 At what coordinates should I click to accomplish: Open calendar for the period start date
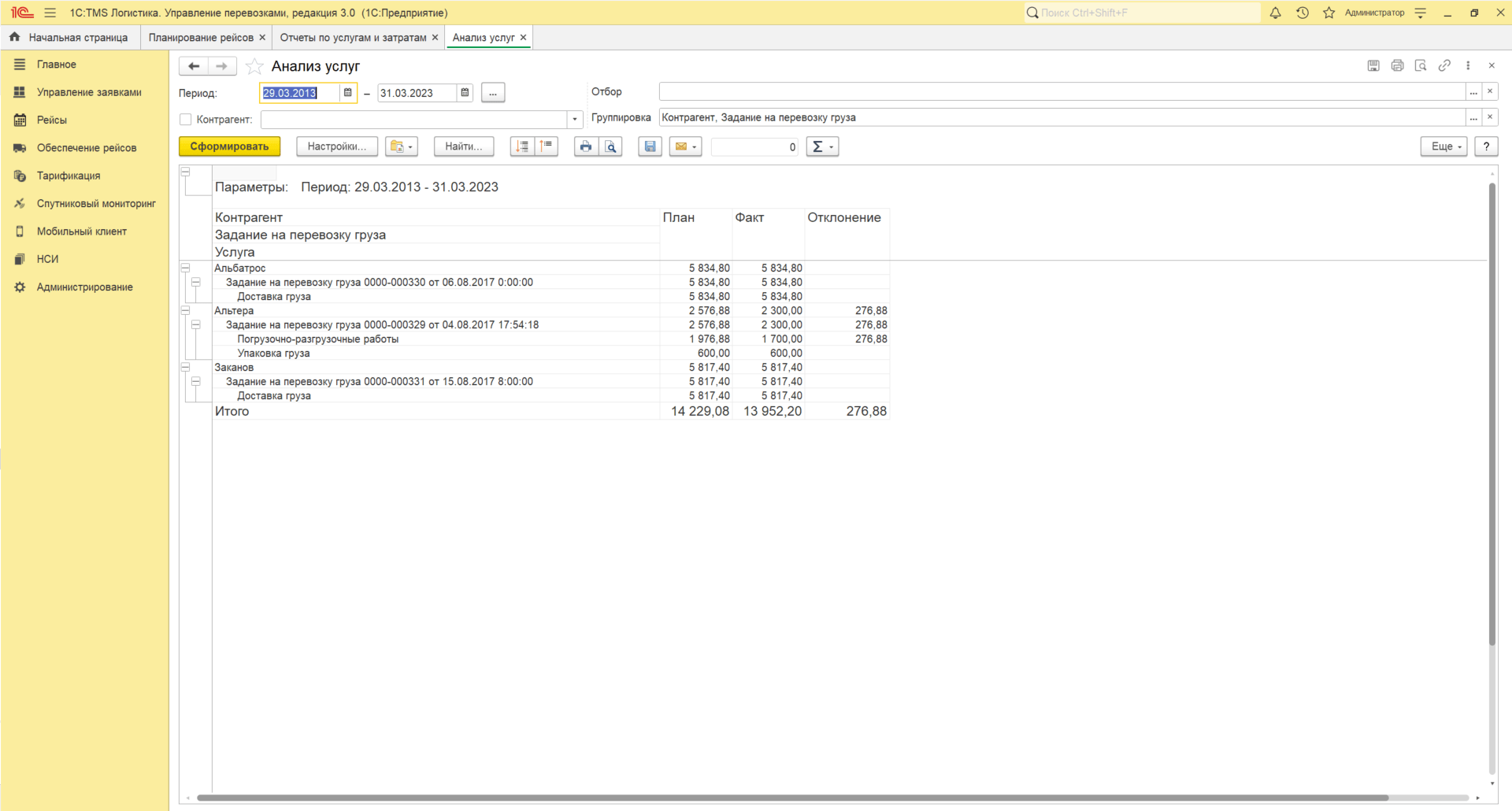347,93
